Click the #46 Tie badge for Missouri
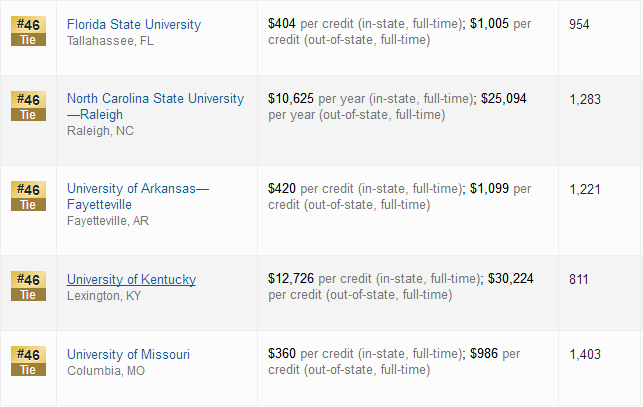Screen dimensions: 643x407 click(28, 361)
